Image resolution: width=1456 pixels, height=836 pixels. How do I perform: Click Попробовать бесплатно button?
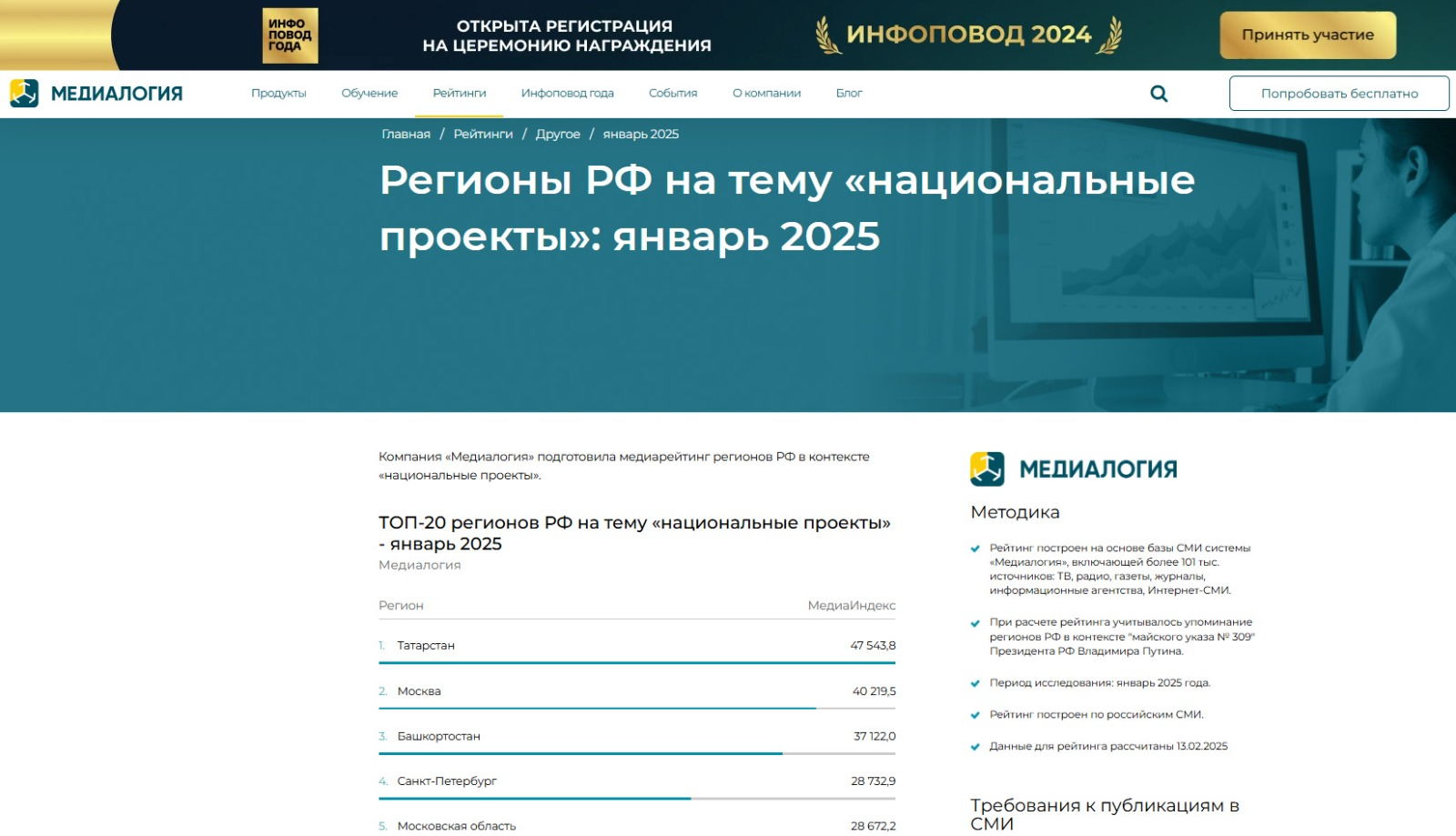pyautogui.click(x=1339, y=94)
